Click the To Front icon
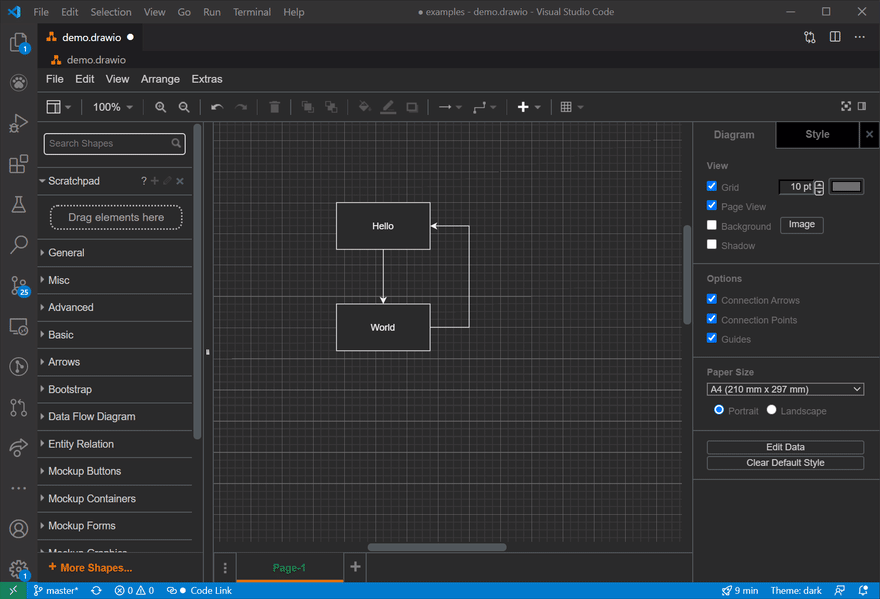This screenshot has width=880, height=599. point(307,107)
